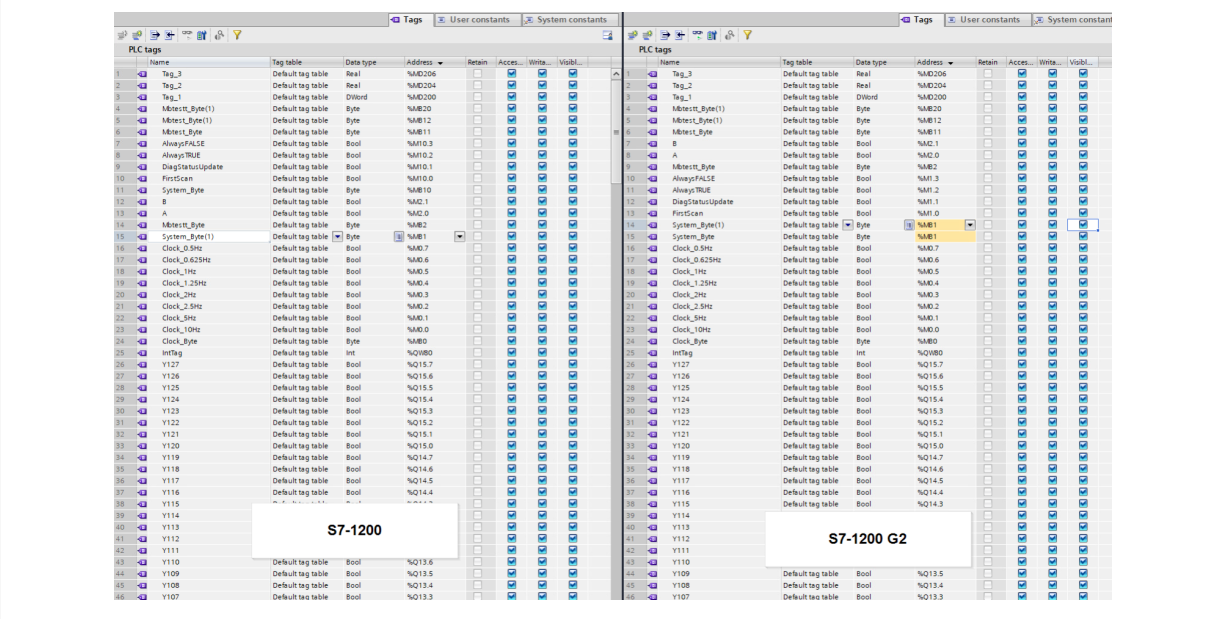The height and width of the screenshot is (619, 1224).
Task: Click the import tags icon in left pane
Action: (169, 35)
